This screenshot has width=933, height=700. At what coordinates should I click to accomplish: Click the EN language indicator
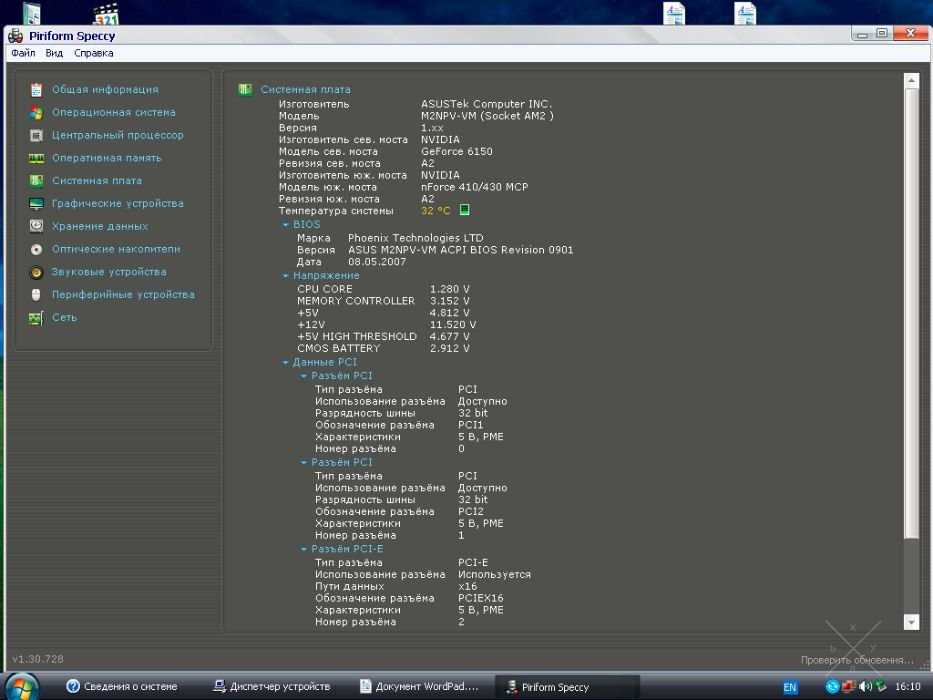click(790, 688)
